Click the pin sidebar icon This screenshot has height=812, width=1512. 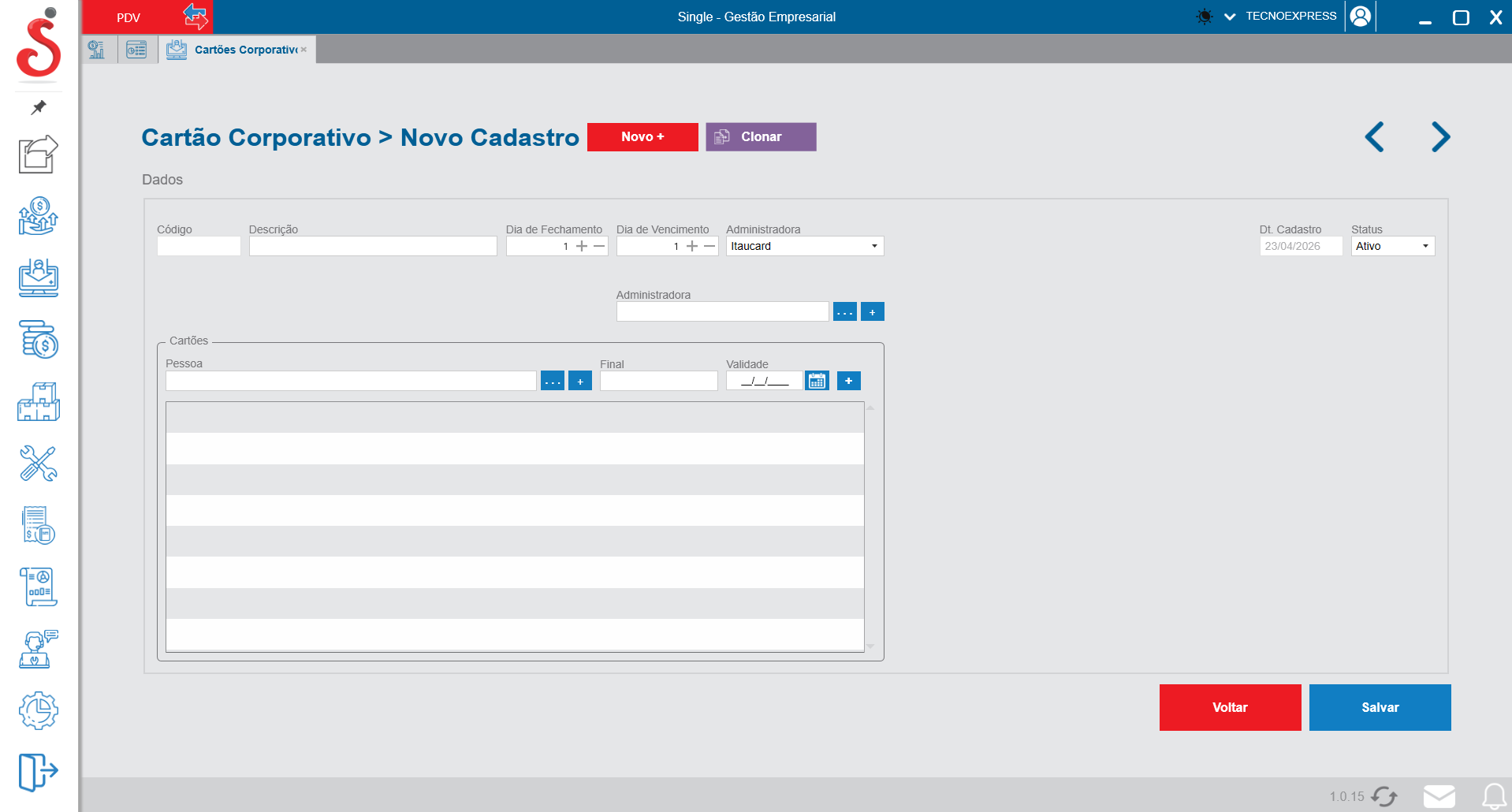tap(38, 107)
